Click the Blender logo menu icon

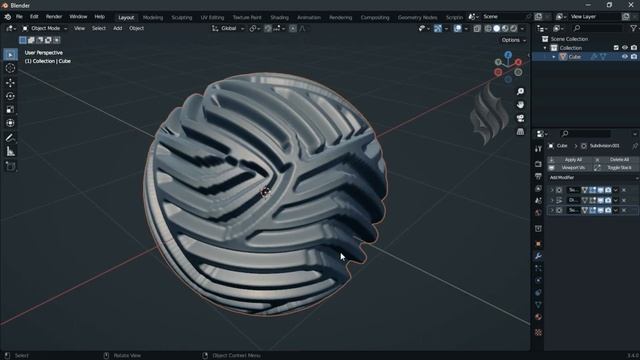(7, 17)
